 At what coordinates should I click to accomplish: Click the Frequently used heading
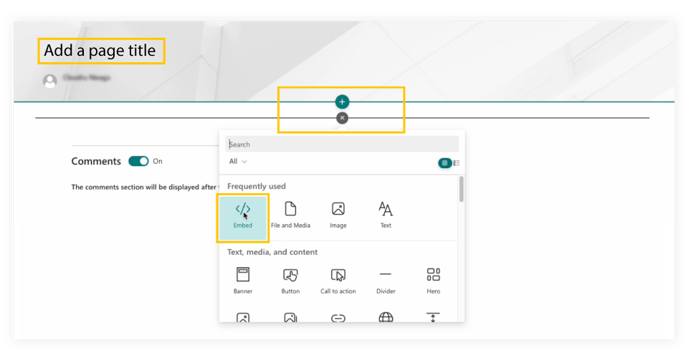coord(256,186)
